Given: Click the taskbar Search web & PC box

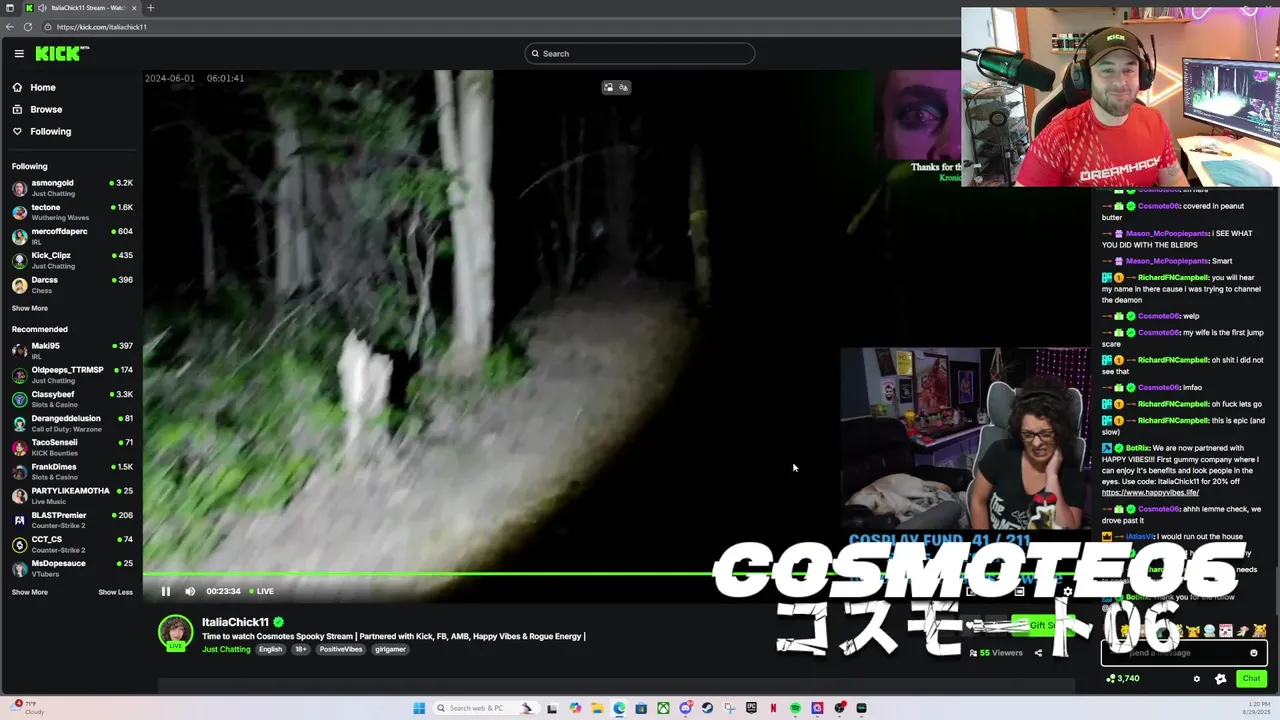Looking at the screenshot, I should 486,708.
